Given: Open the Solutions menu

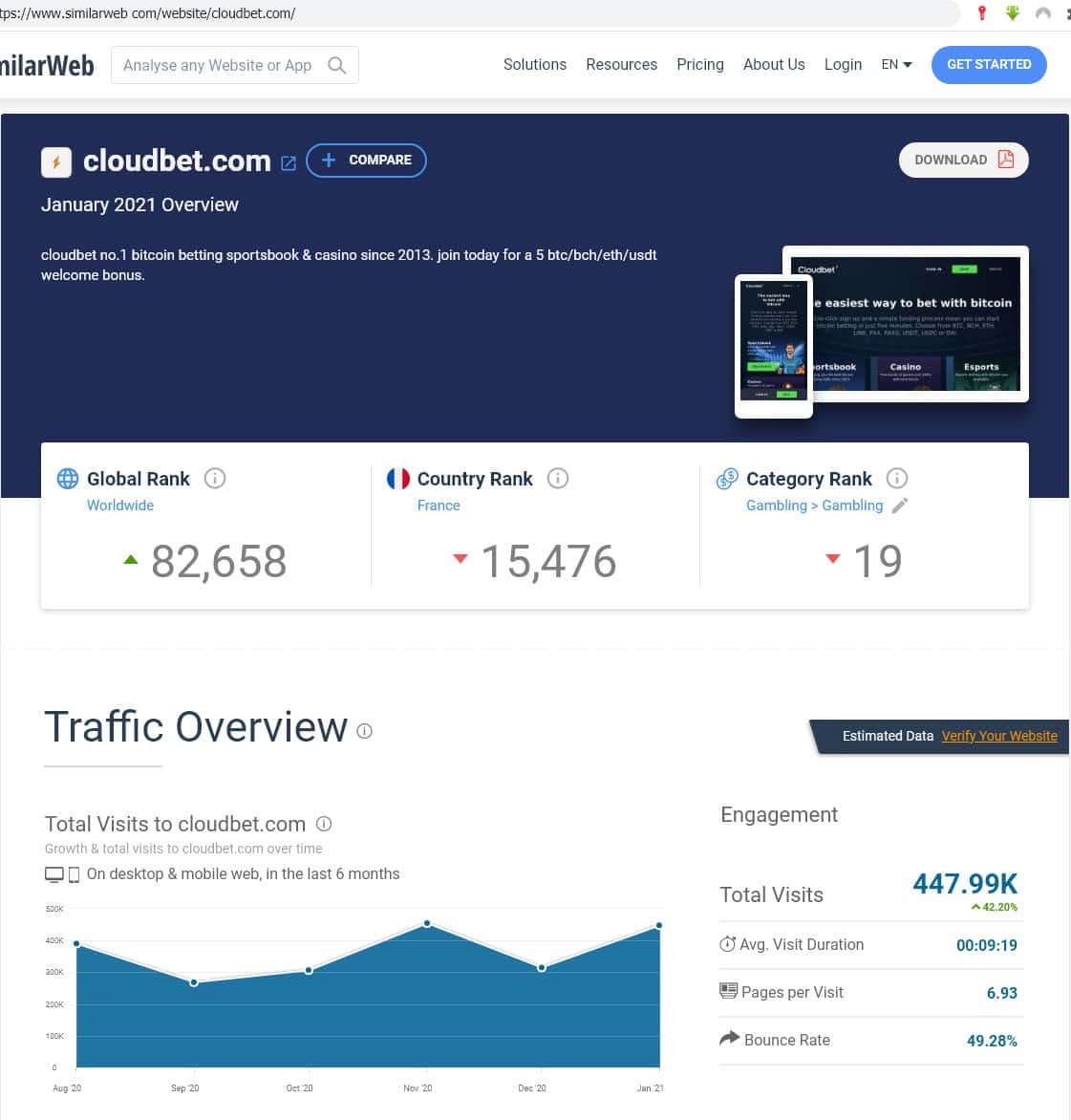Looking at the screenshot, I should point(535,64).
